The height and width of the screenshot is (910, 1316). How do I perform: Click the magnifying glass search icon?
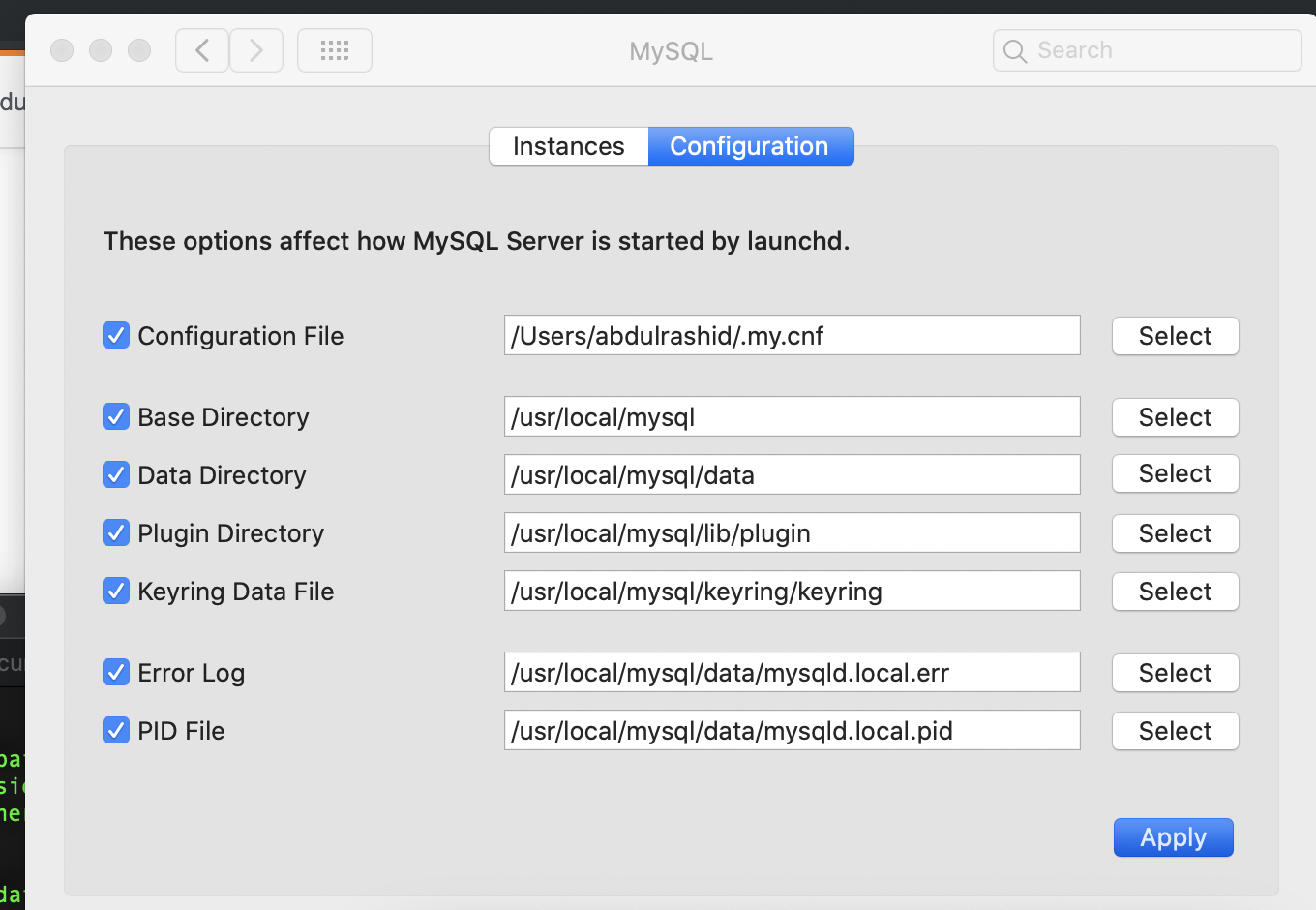1015,51
